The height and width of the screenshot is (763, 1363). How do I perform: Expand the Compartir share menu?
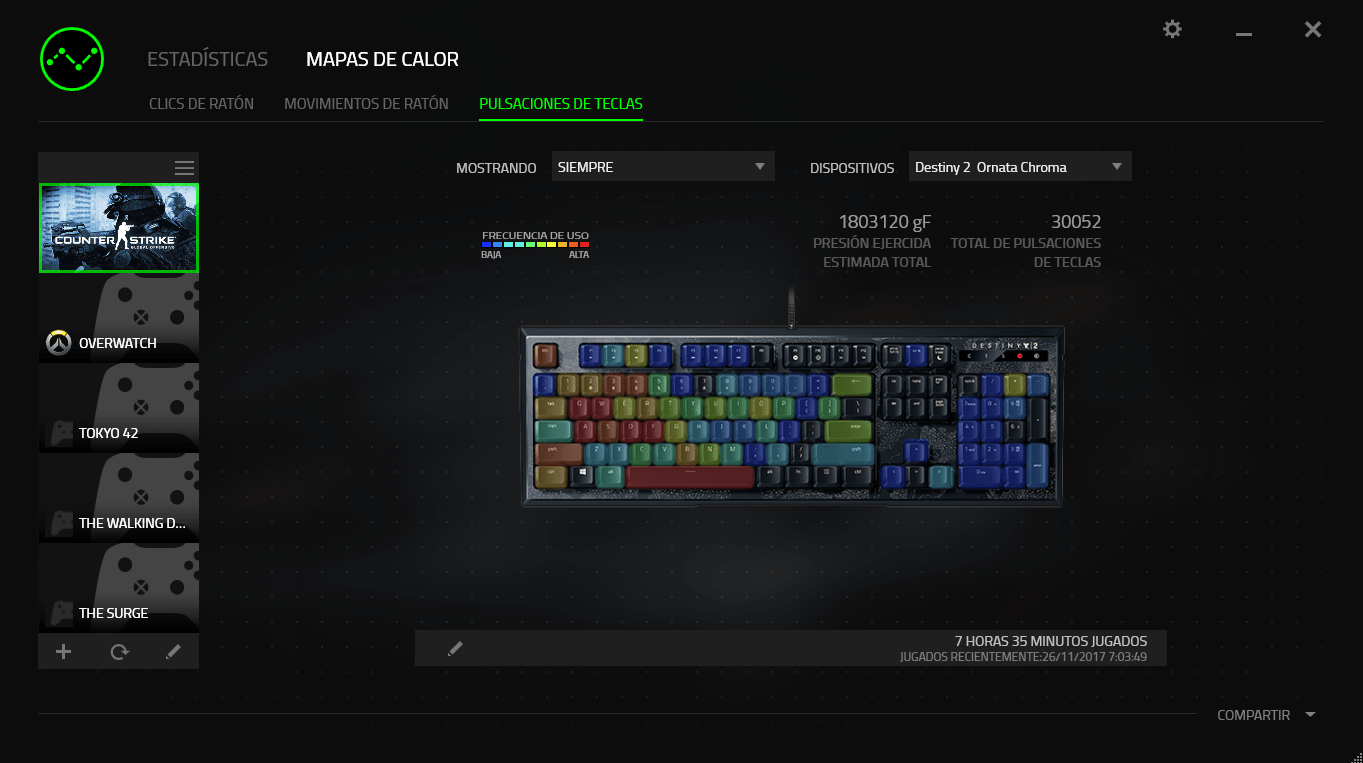(x=1266, y=715)
